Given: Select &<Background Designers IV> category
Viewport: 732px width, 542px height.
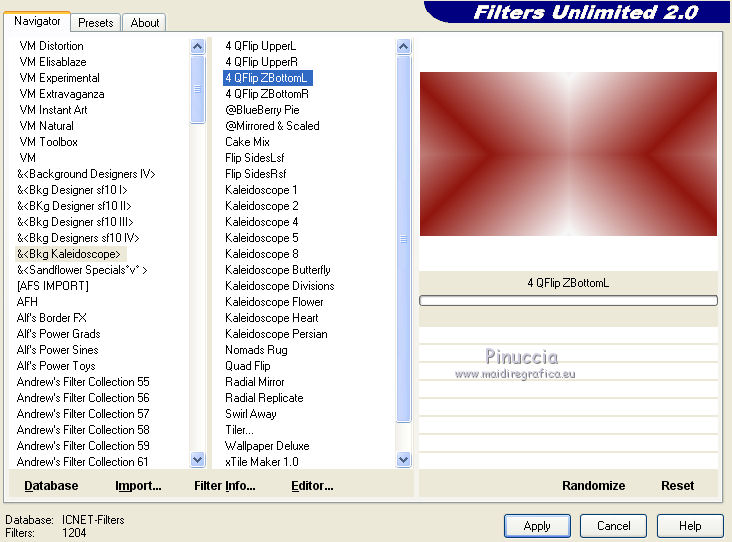Looking at the screenshot, I should click(86, 174).
